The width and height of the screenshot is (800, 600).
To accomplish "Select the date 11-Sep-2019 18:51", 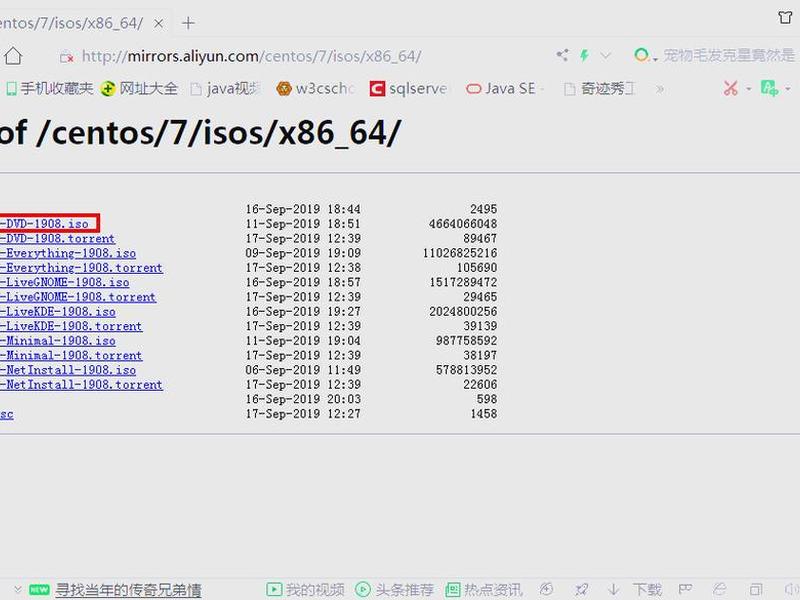I will [x=303, y=223].
